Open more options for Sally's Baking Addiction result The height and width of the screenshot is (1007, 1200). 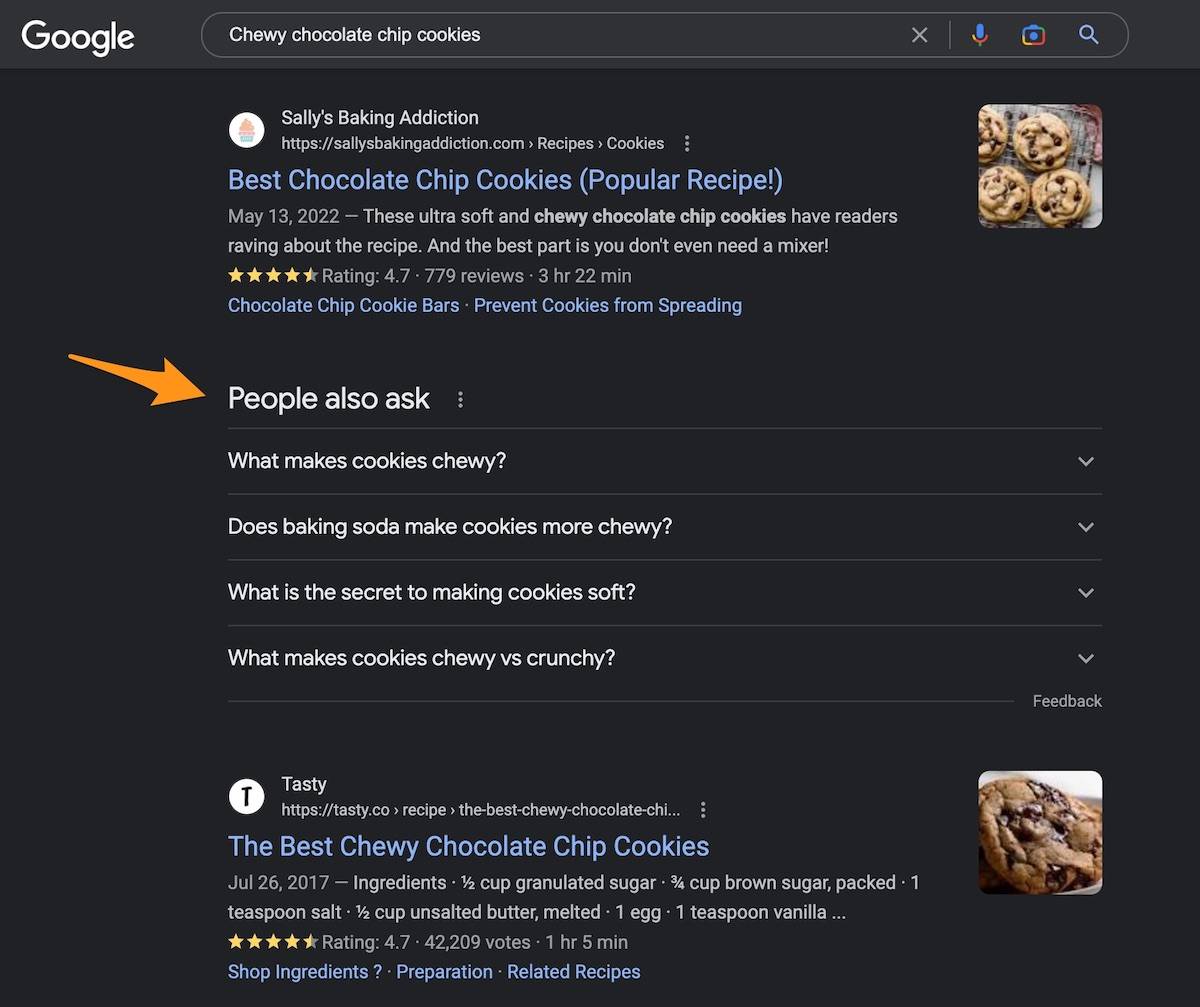(x=686, y=144)
